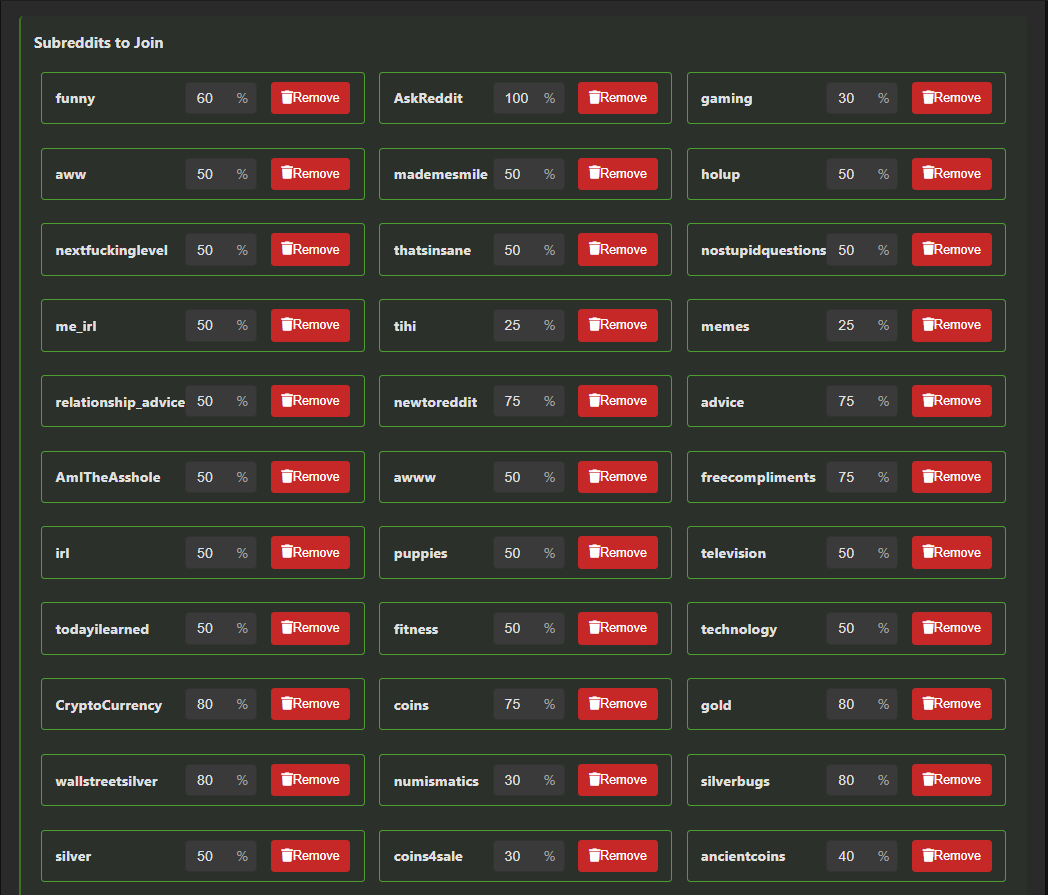Remove nostupidquestions from the list

952,249
